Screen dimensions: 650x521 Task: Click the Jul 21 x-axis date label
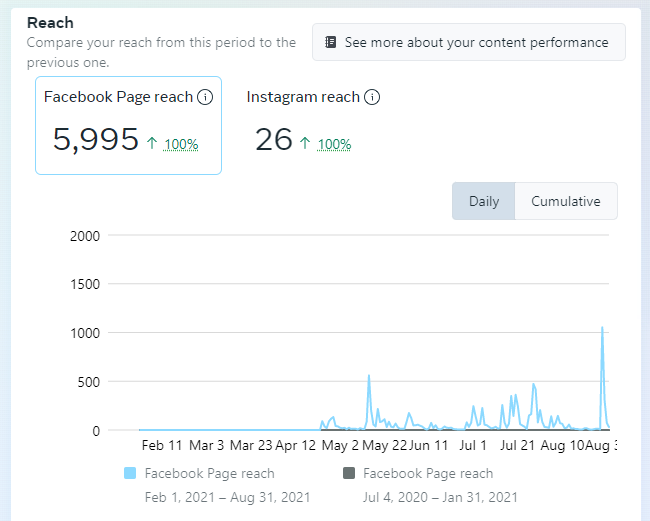519,445
